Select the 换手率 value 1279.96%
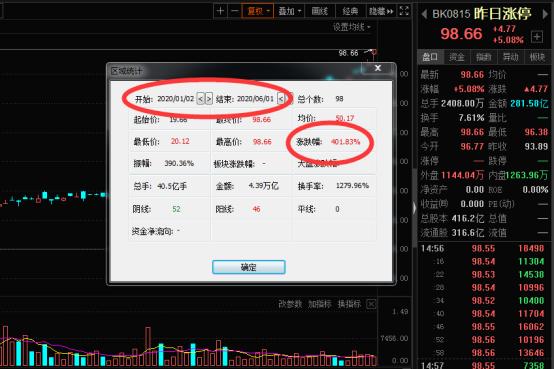Image resolution: width=554 pixels, height=369 pixels. (x=352, y=186)
